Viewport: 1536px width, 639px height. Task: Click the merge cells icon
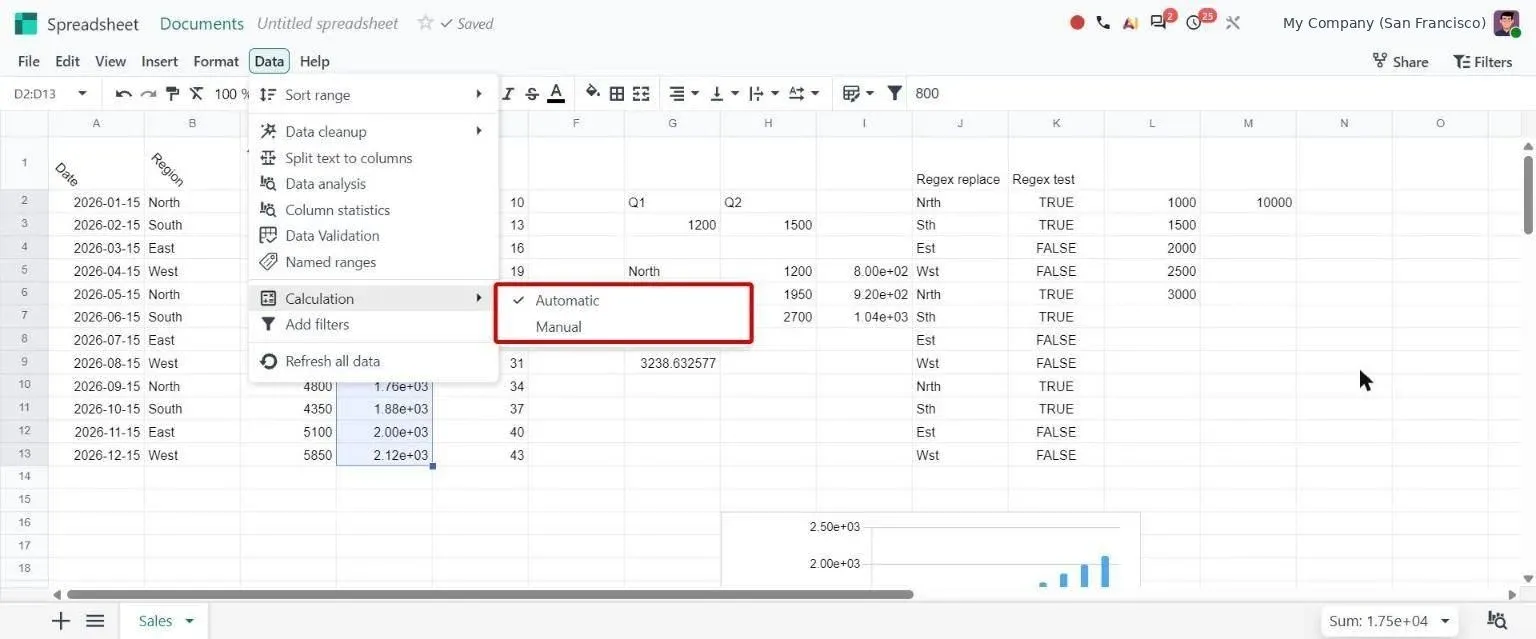[641, 94]
